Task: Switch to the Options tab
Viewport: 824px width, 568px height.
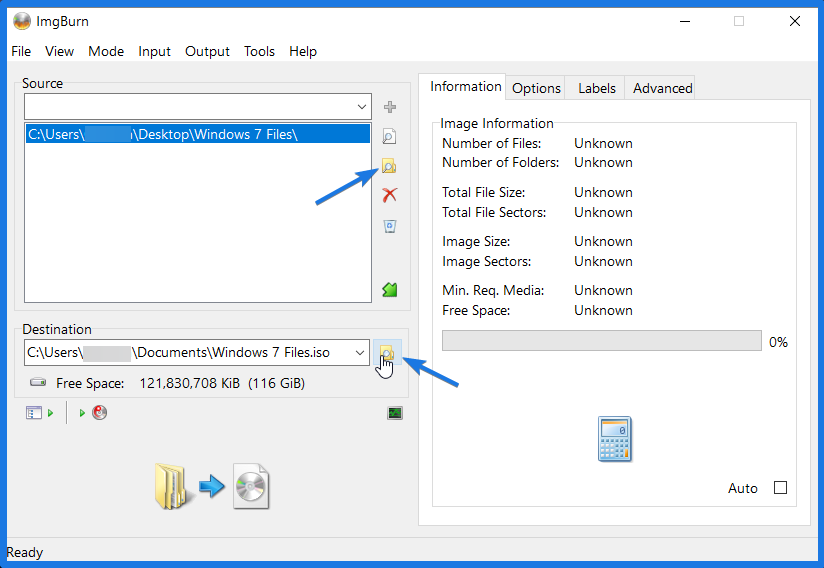Action: tap(536, 88)
